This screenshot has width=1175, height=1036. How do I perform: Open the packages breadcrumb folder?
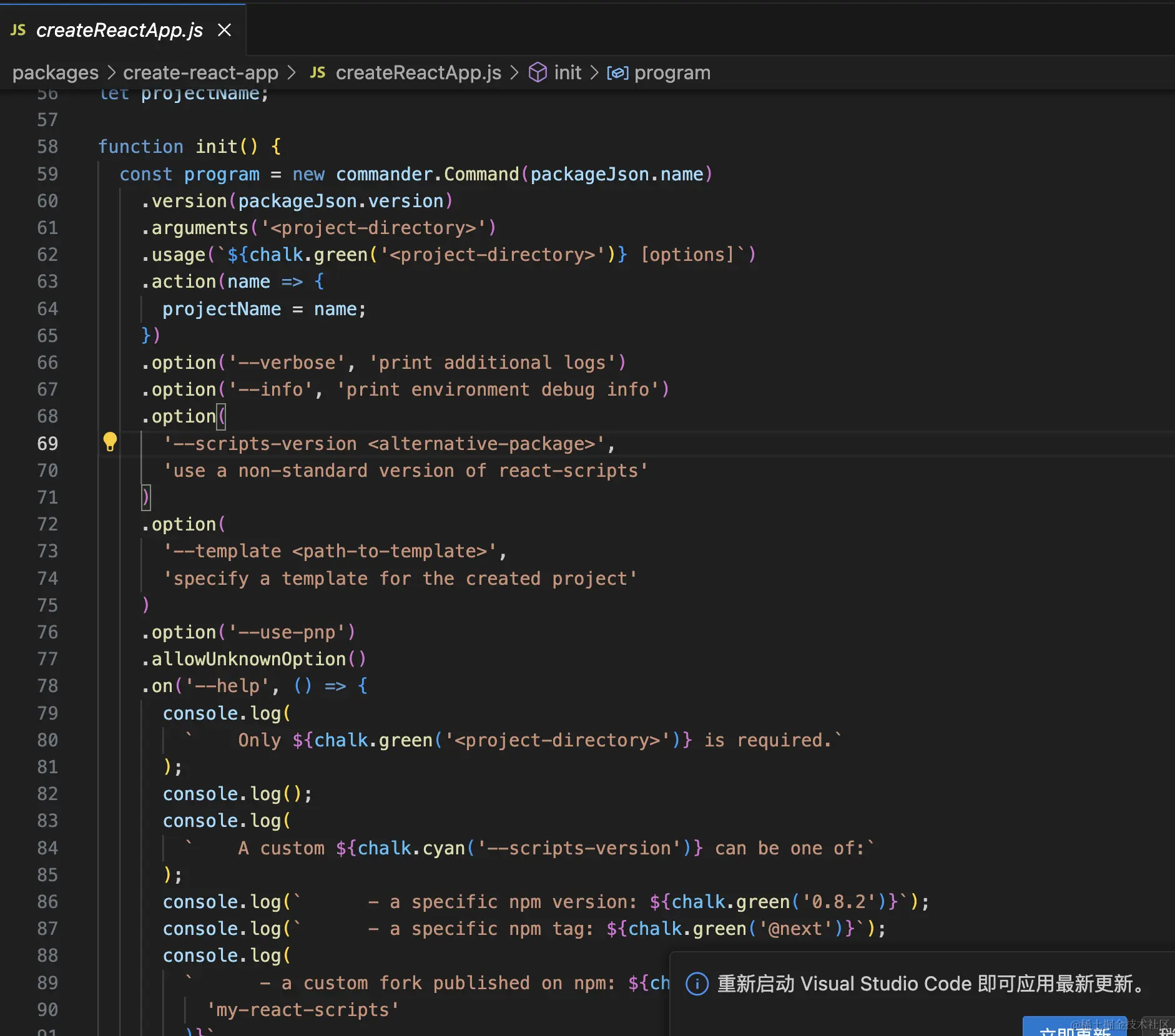pos(55,72)
